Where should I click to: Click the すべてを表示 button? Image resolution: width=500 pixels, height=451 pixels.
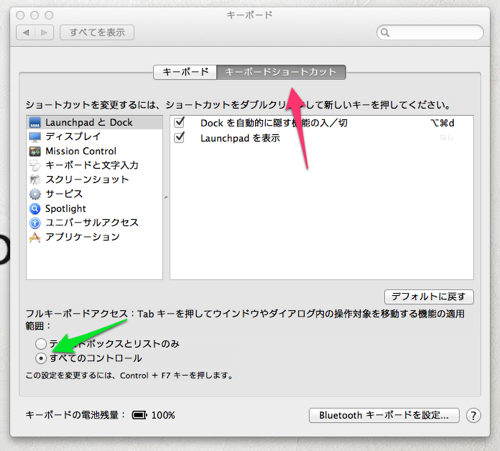[x=97, y=33]
